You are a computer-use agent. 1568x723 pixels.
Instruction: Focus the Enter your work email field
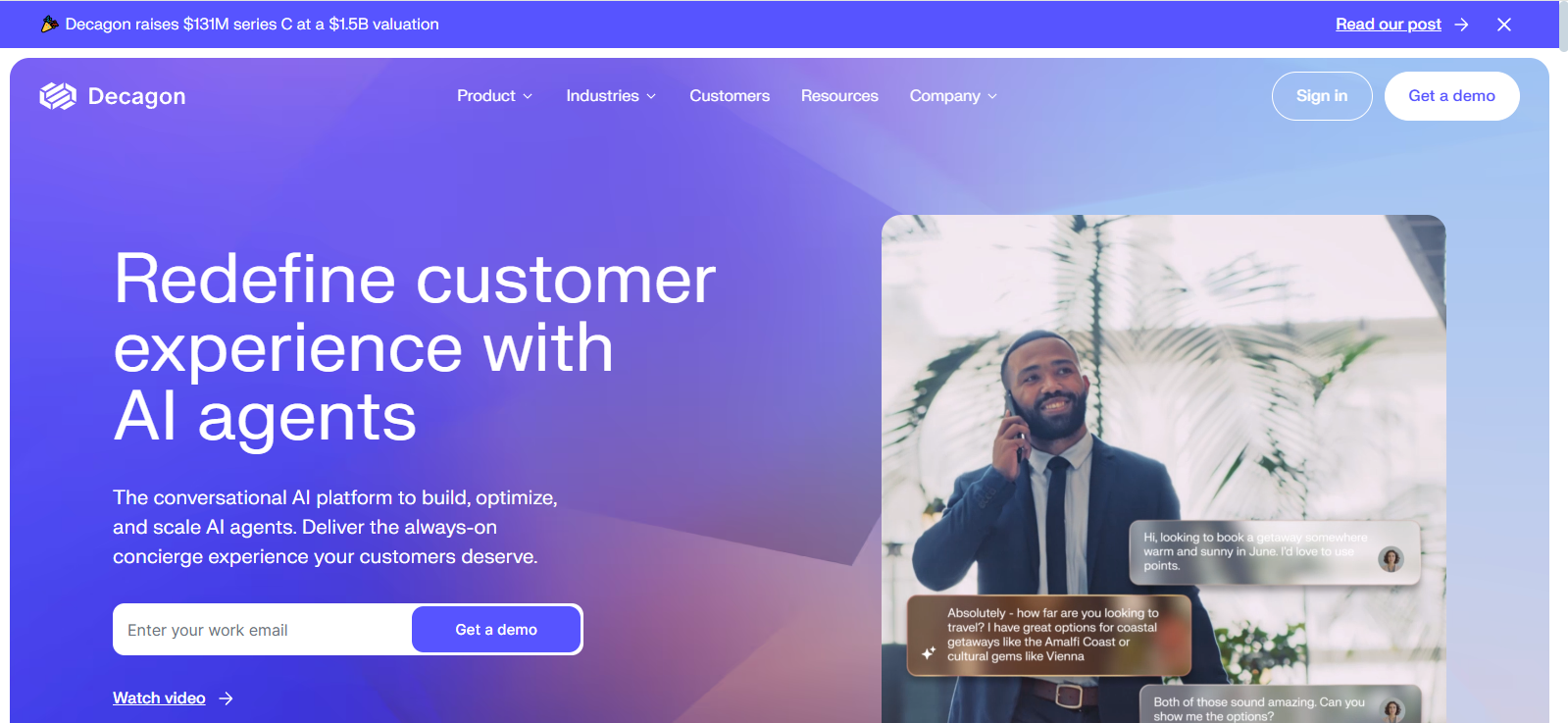pos(263,630)
